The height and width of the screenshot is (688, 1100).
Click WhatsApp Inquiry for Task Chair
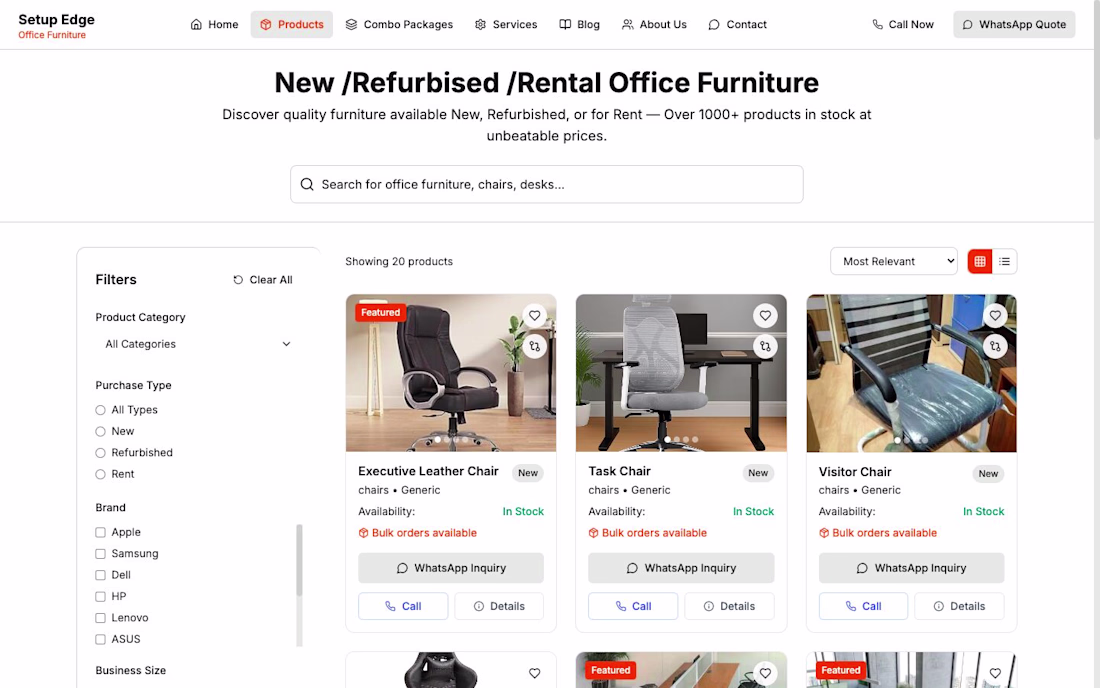681,568
